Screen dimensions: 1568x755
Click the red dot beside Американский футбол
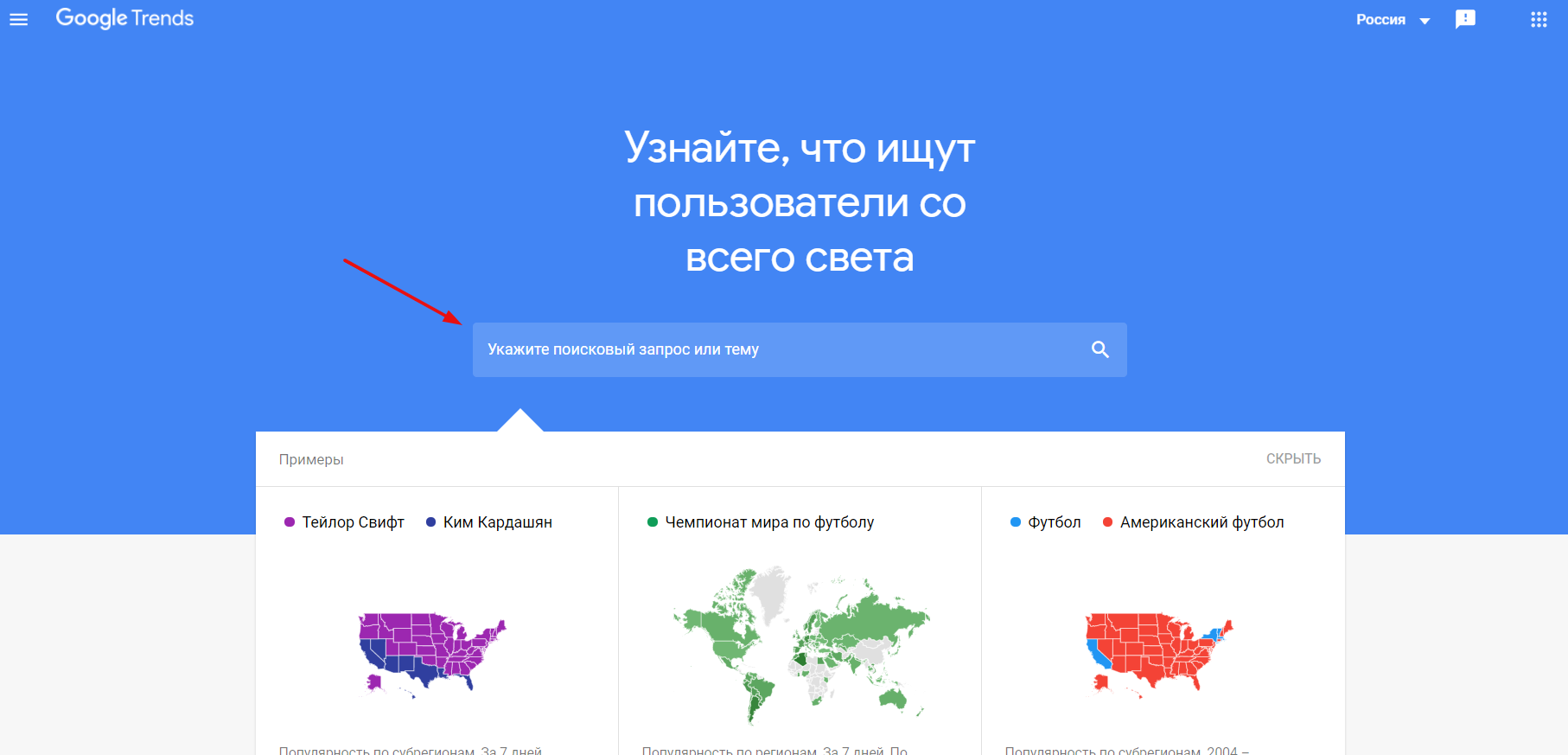pos(1107,522)
